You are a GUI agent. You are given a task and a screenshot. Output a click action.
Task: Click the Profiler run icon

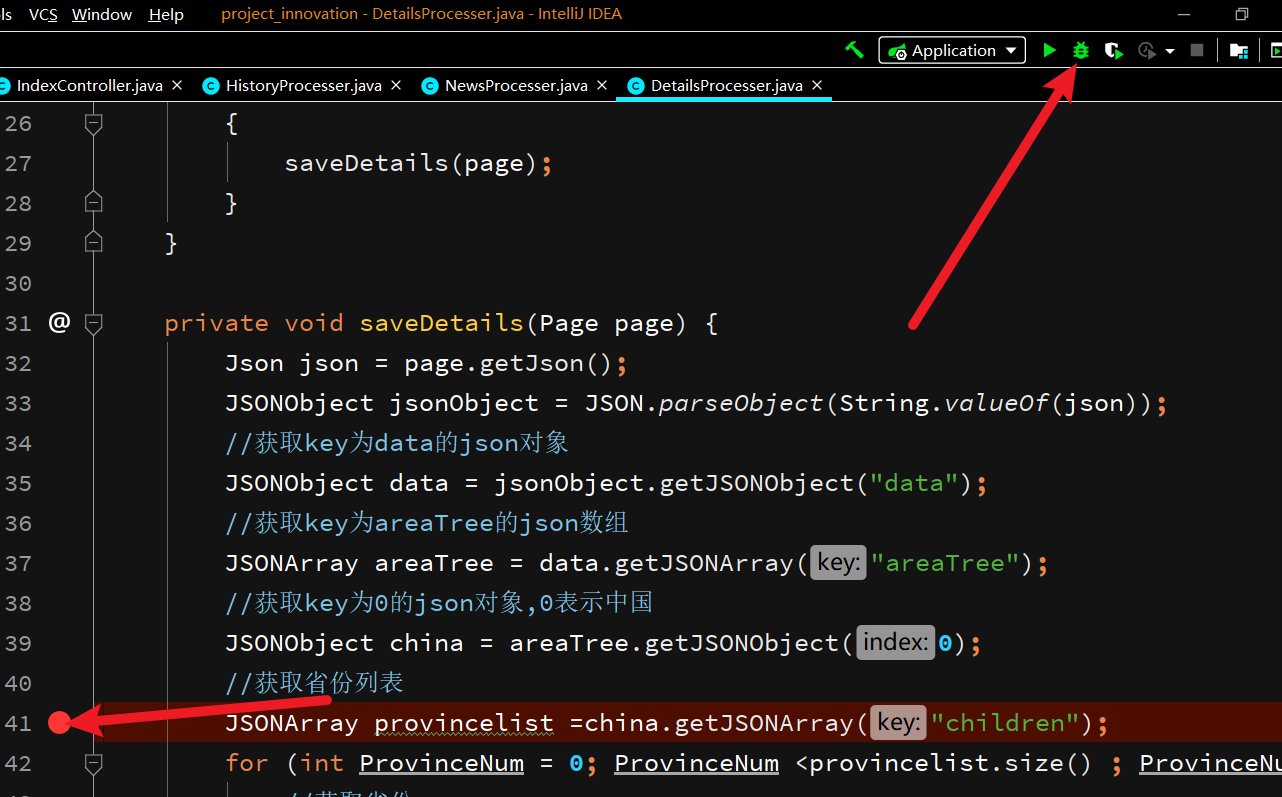click(1147, 50)
